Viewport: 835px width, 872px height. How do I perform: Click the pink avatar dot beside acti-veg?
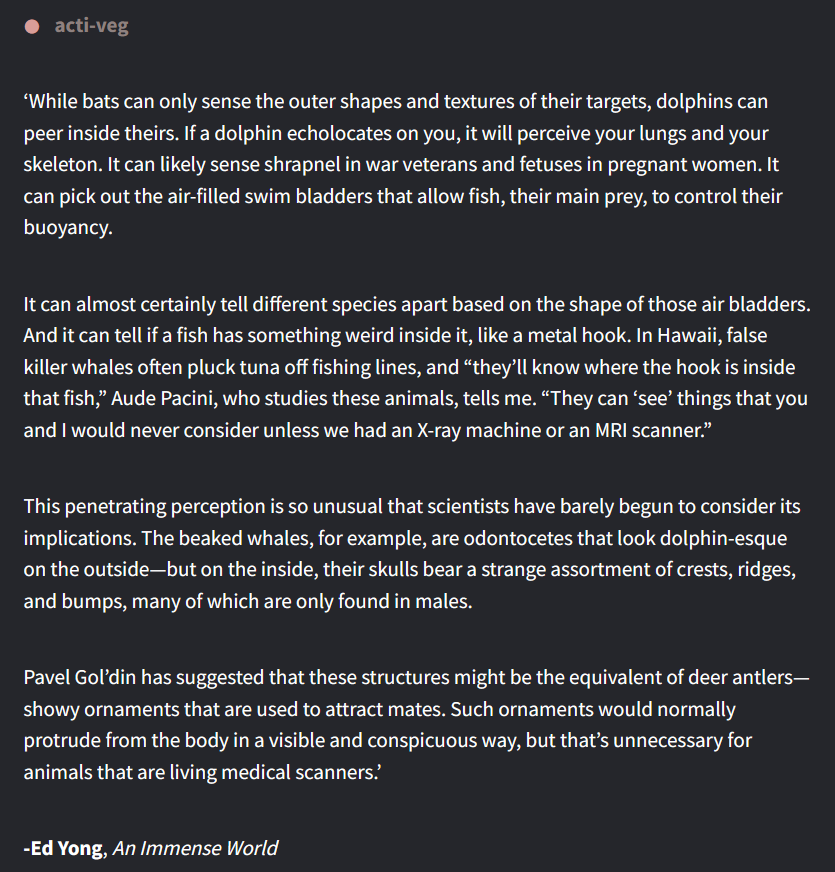32,26
